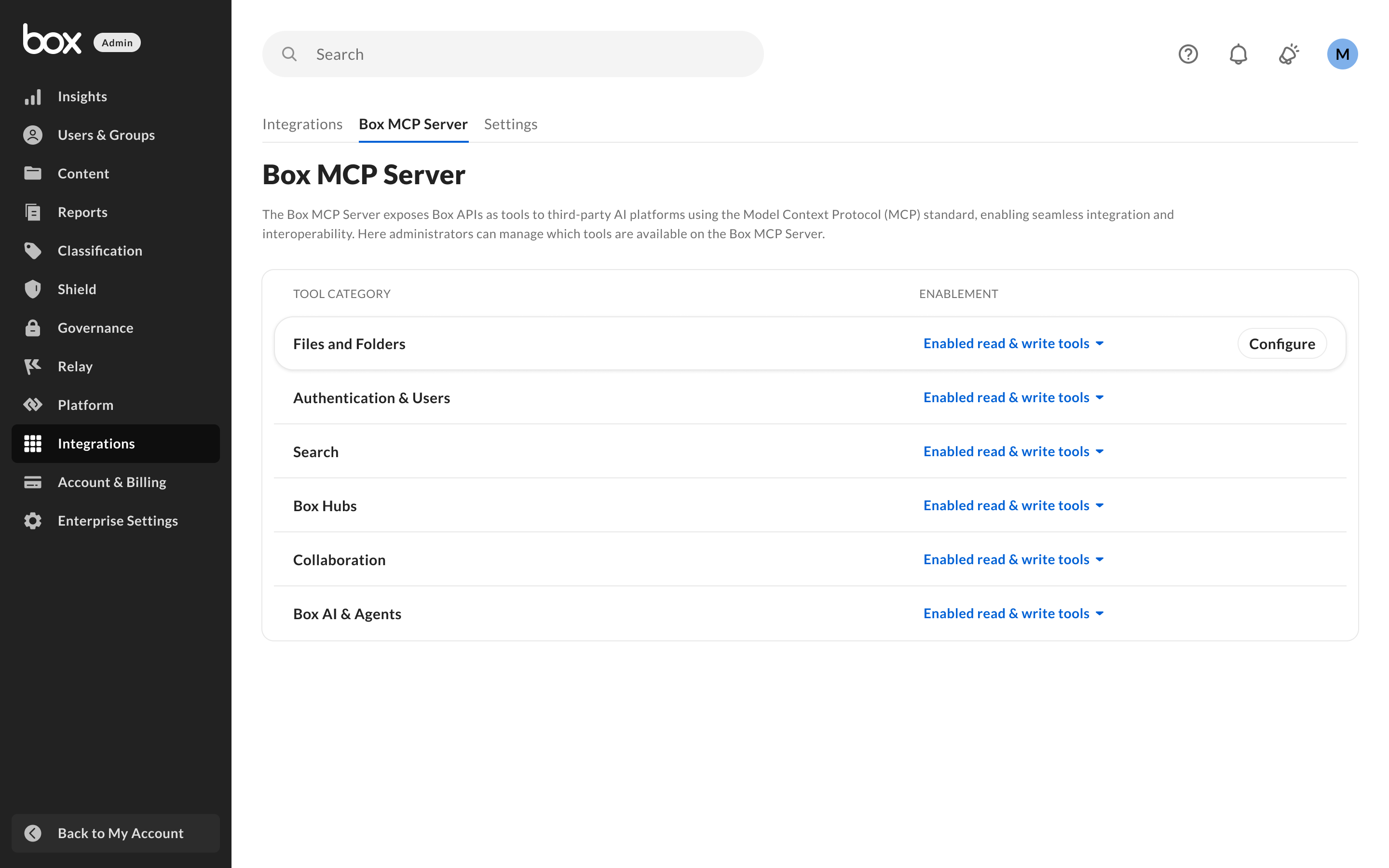The width and height of the screenshot is (1389, 868).
Task: Expand the Files and Folders enablement dropdown
Action: pos(1013,343)
